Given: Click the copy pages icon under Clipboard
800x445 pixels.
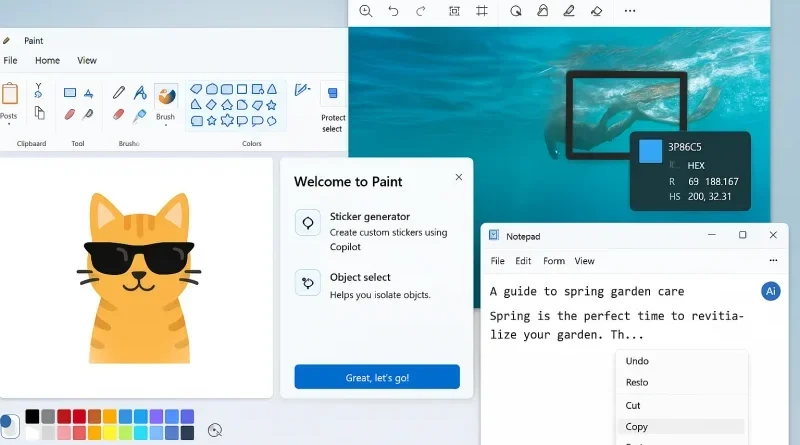Looking at the screenshot, I should (x=39, y=113).
